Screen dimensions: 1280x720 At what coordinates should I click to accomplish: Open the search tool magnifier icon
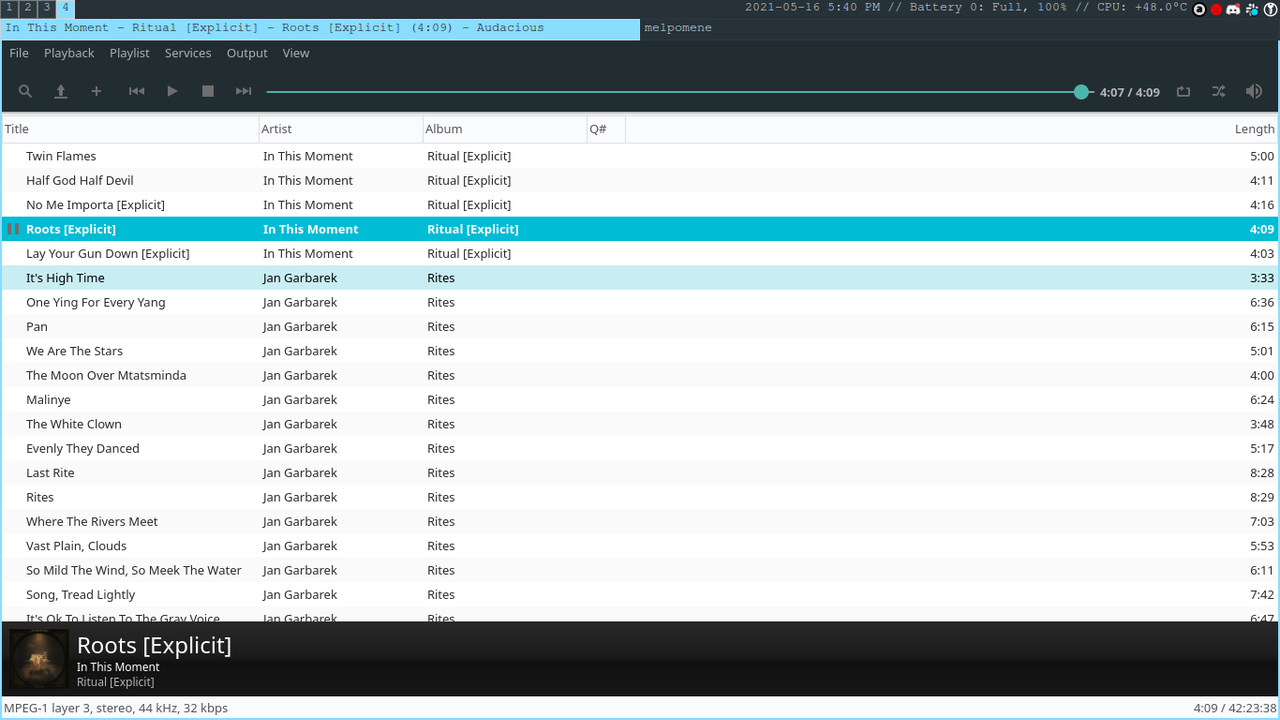tap(25, 91)
